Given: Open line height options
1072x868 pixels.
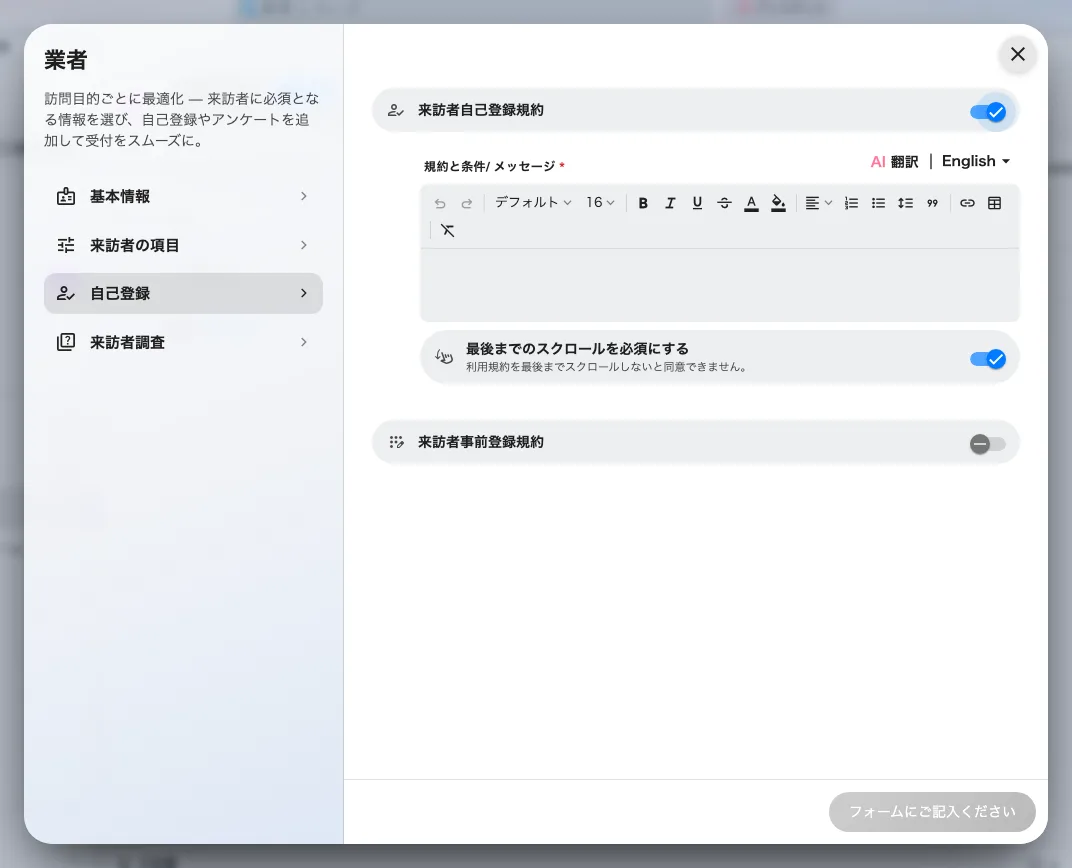Looking at the screenshot, I should click(905, 203).
